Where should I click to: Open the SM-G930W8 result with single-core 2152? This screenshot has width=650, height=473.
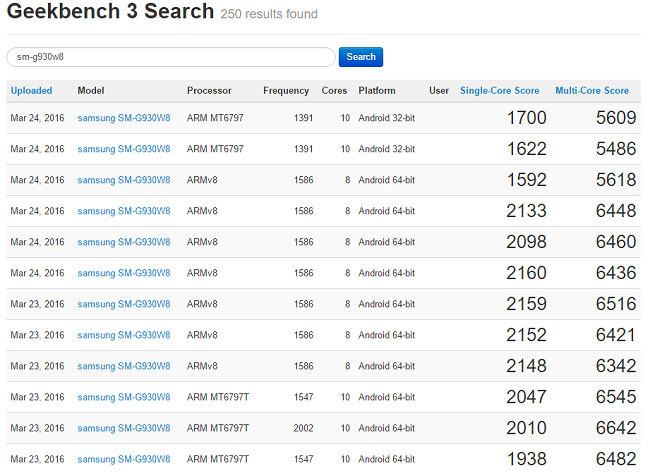pyautogui.click(x=124, y=335)
